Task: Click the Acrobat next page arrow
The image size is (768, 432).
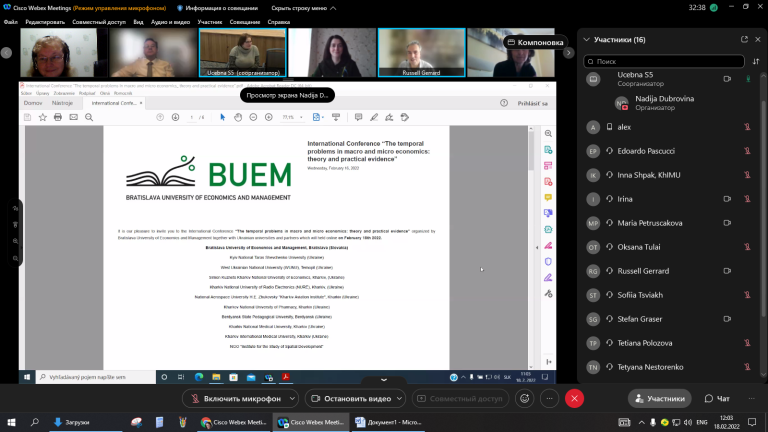Action: [175, 117]
